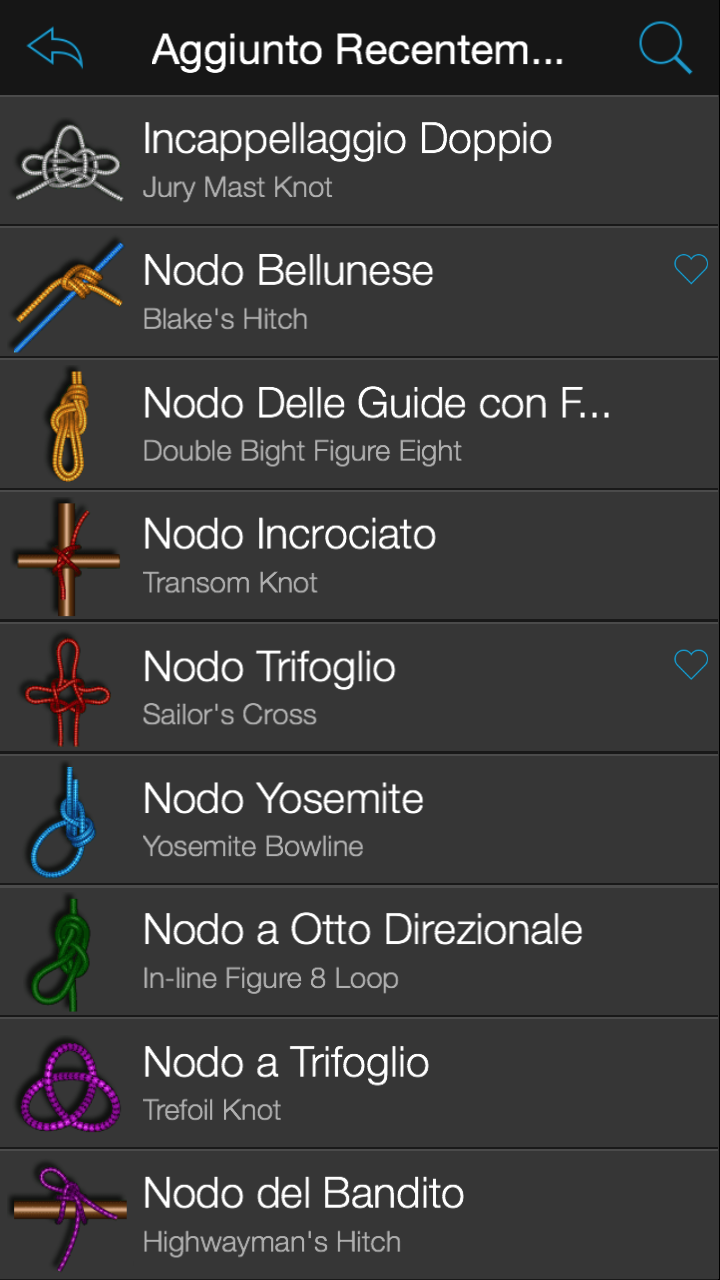Viewport: 720px width, 1280px height.
Task: Open search with the magnifier icon
Action: click(x=665, y=47)
